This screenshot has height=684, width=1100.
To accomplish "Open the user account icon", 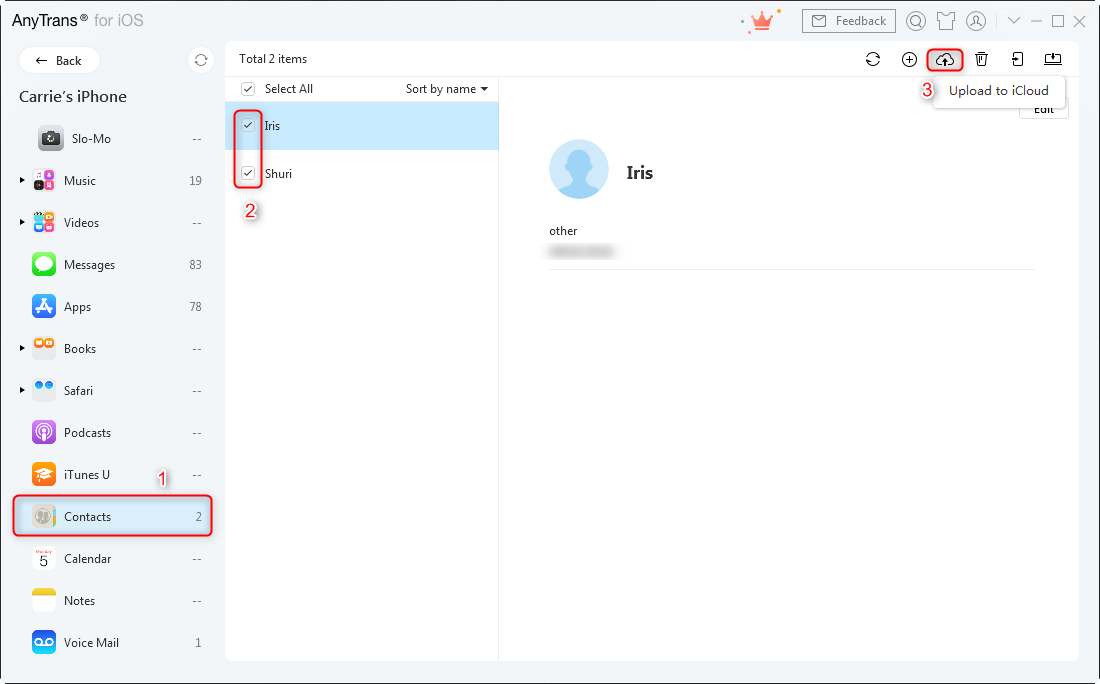I will click(x=976, y=21).
